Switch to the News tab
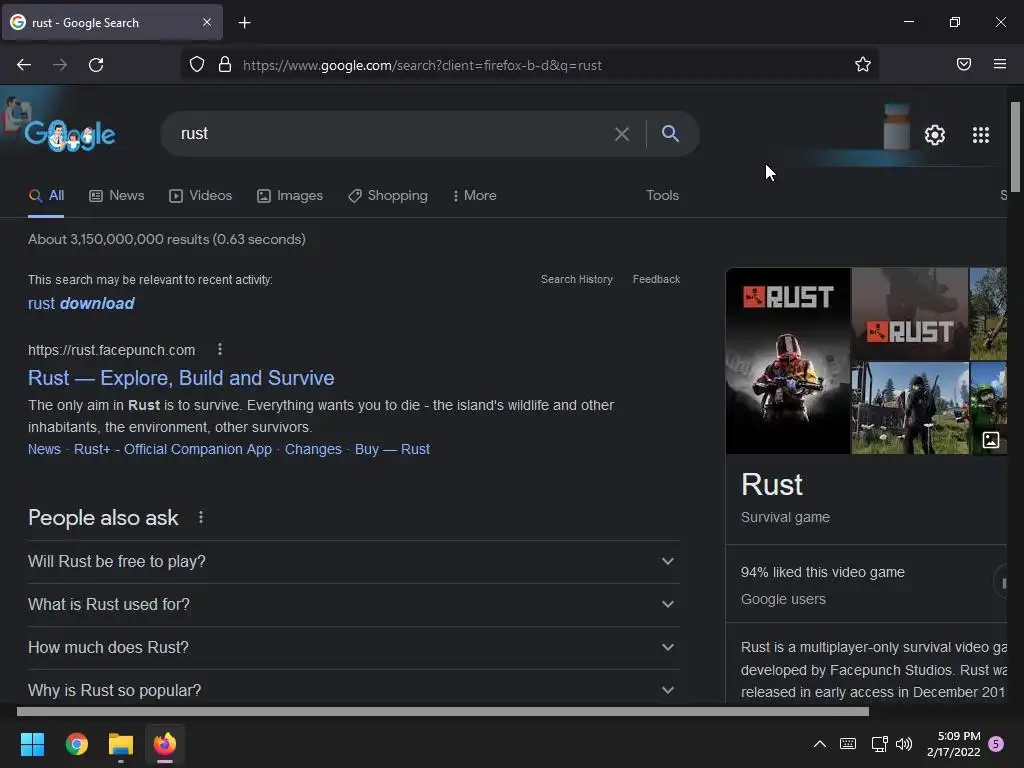 point(117,195)
